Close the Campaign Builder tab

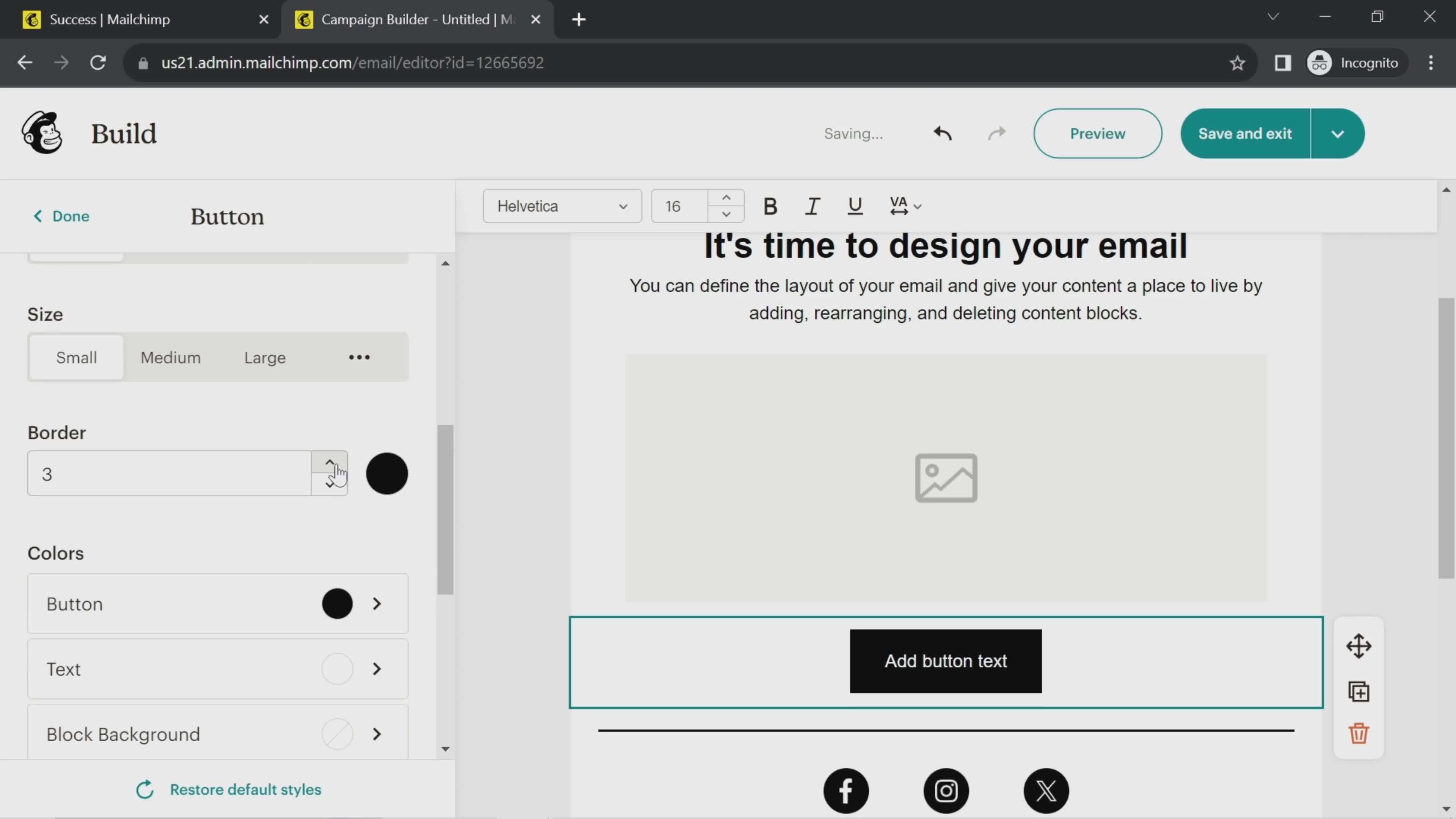pos(536,20)
